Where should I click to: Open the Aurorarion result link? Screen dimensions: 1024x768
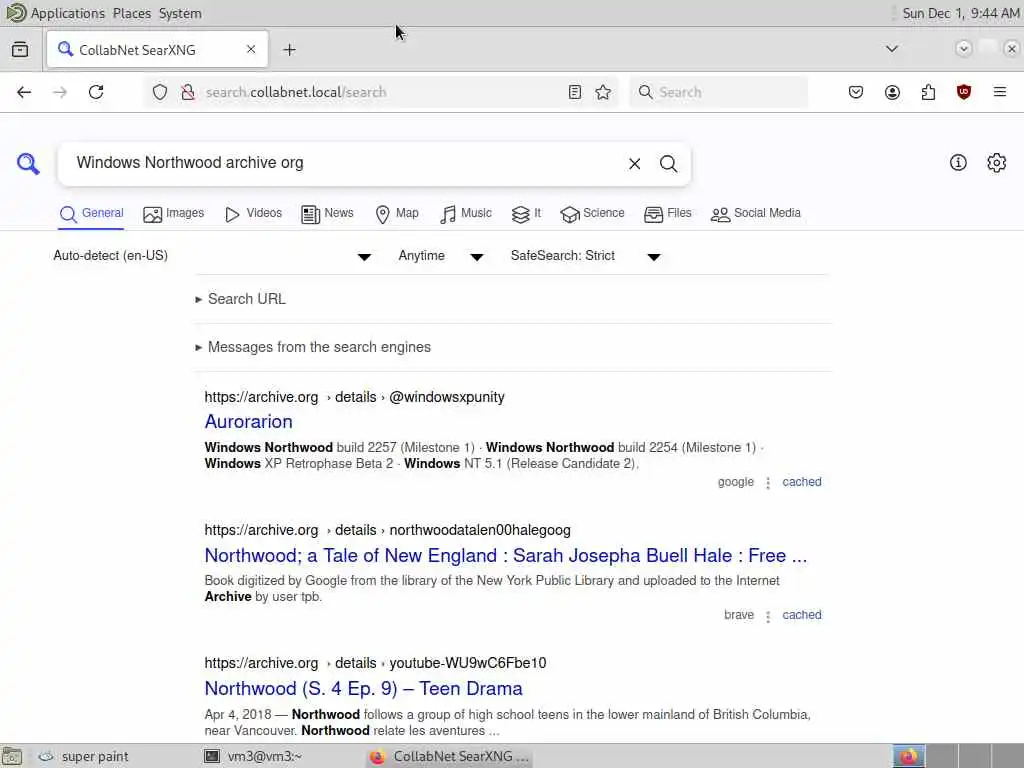tap(249, 422)
